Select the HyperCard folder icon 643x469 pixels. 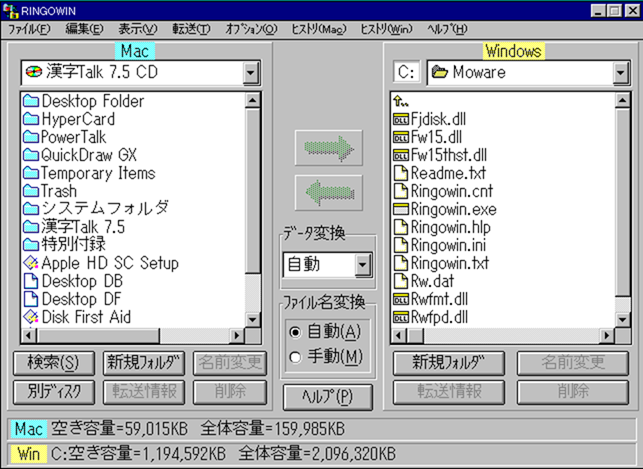(30, 119)
